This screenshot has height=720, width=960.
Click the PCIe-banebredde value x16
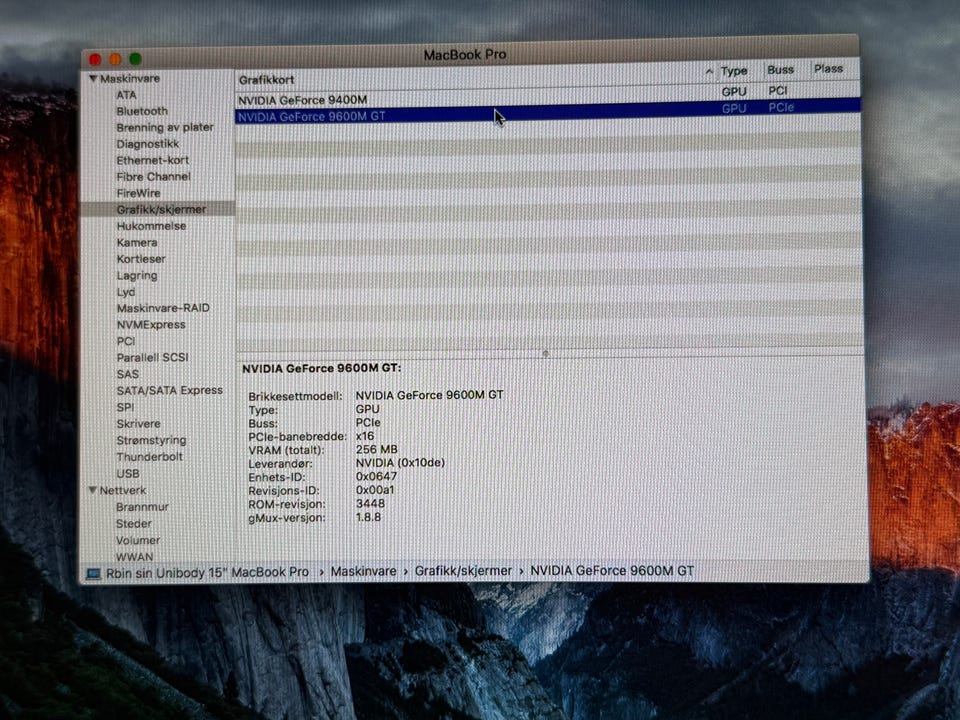[x=364, y=436]
